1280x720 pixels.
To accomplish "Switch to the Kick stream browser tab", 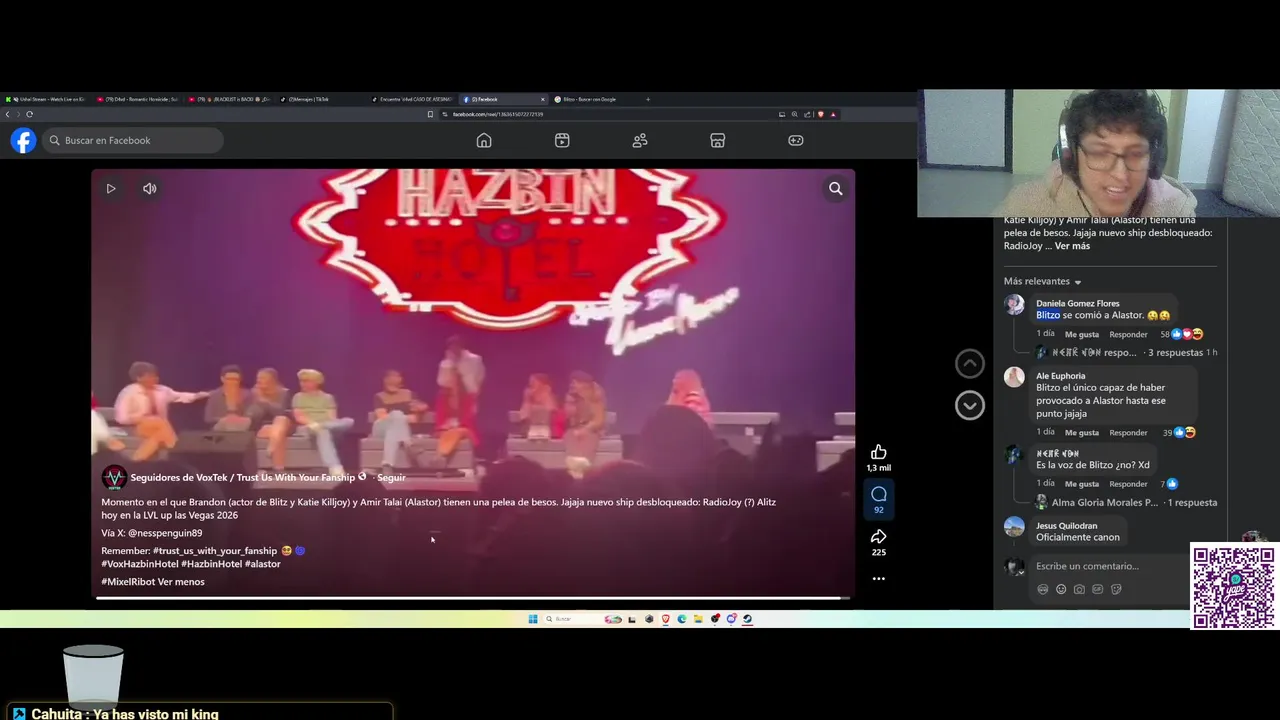I will tap(45, 99).
